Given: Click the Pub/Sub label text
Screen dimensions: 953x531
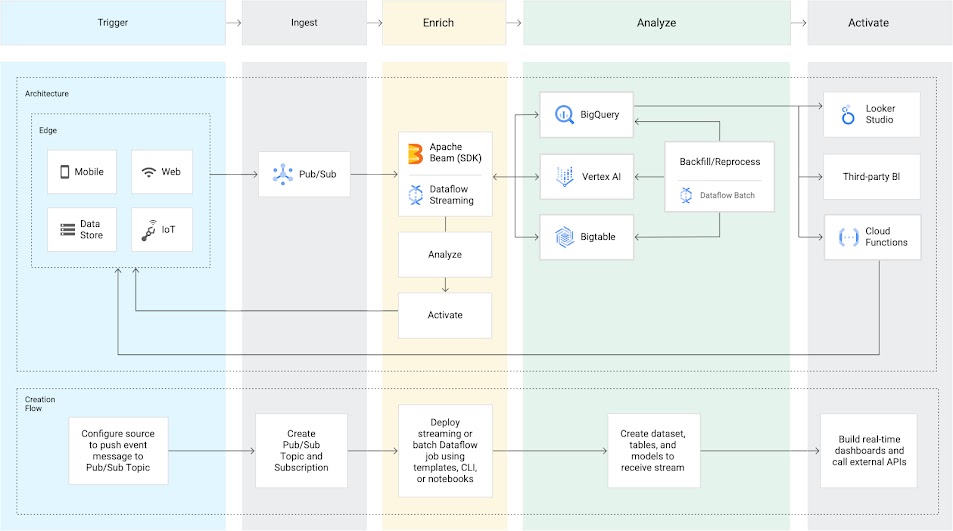Looking at the screenshot, I should click(x=317, y=174).
